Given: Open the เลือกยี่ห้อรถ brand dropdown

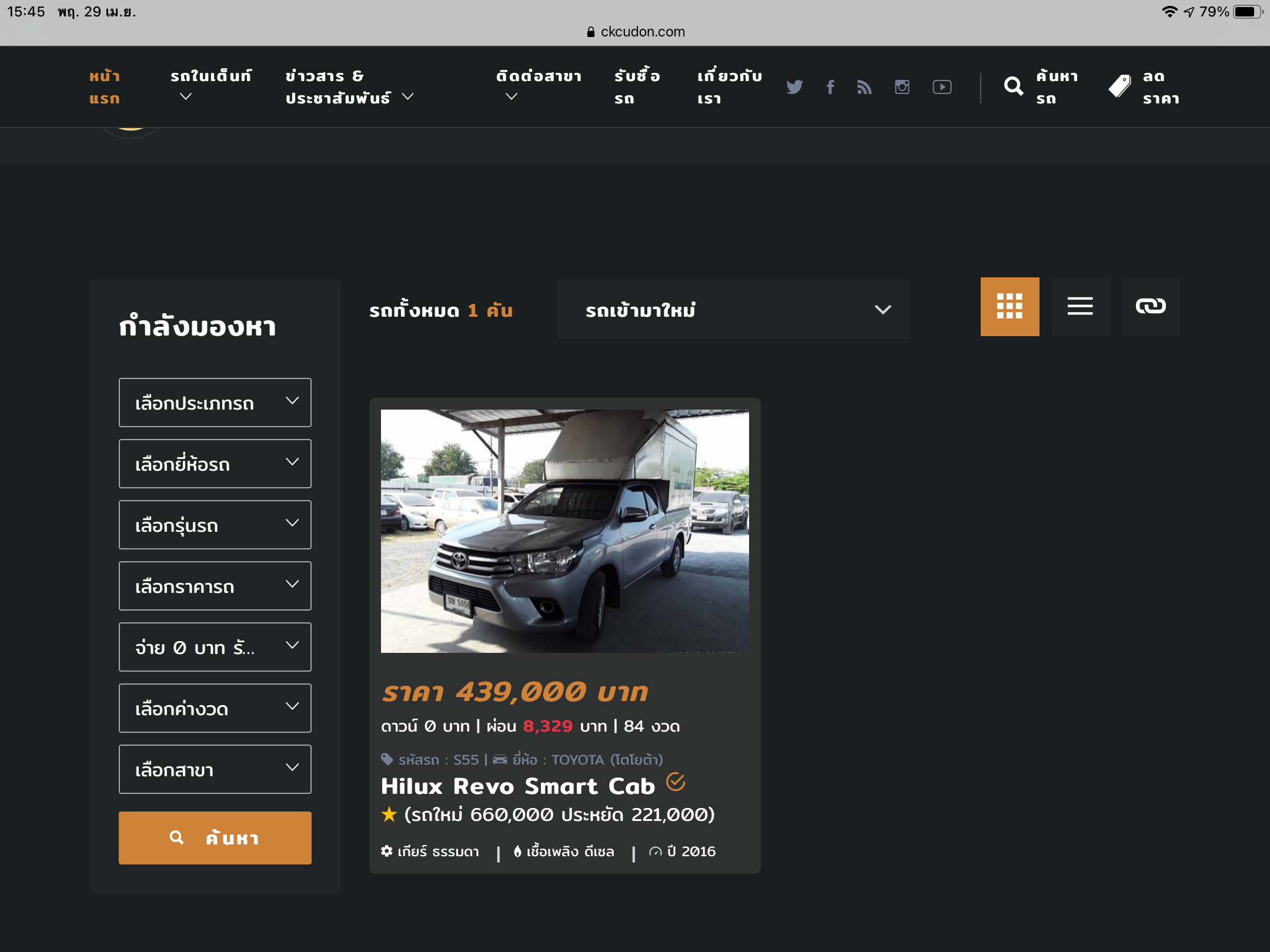Looking at the screenshot, I should click(215, 464).
